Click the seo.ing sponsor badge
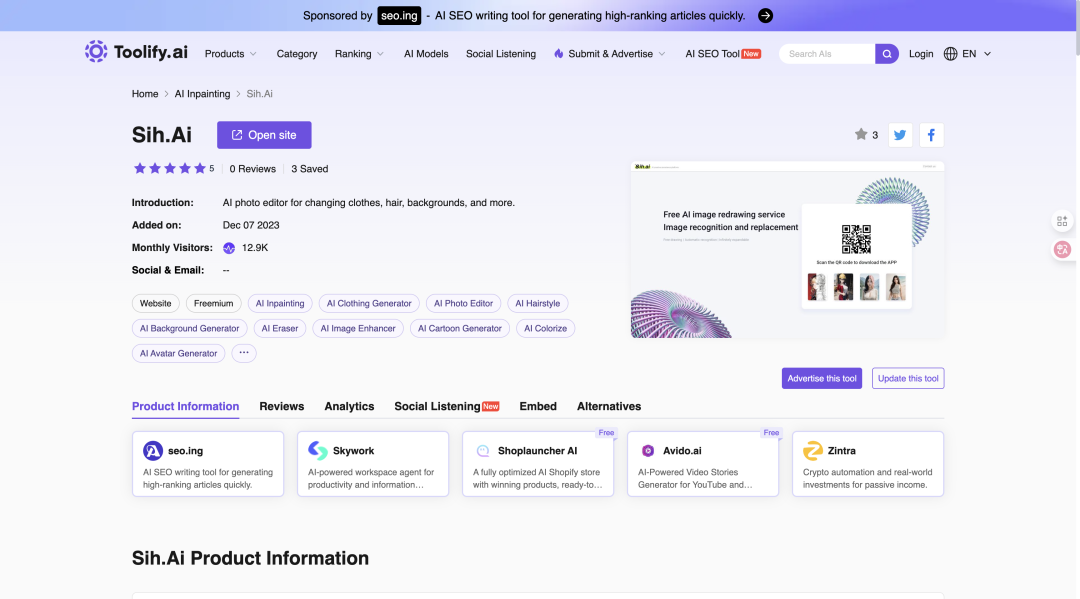Image resolution: width=1080 pixels, height=599 pixels. [x=399, y=15]
